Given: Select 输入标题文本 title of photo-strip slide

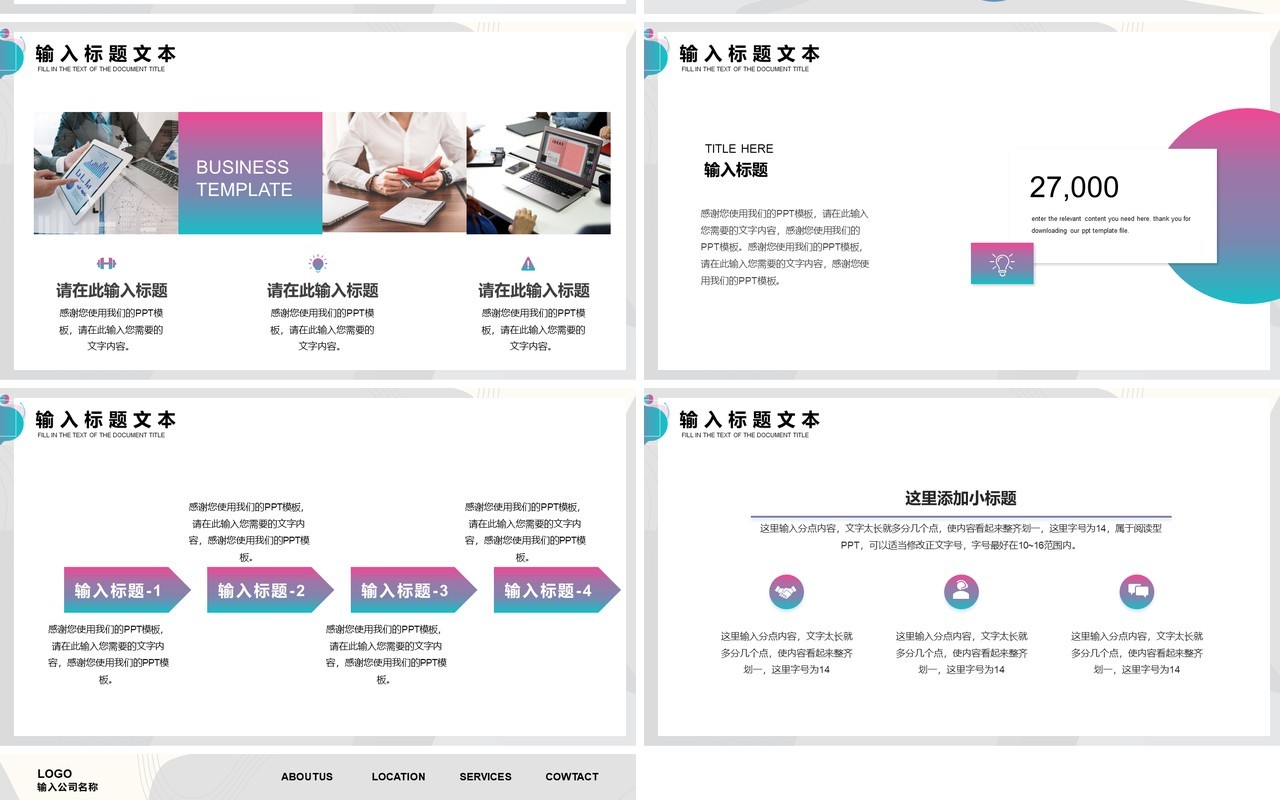Looking at the screenshot, I should pos(106,54).
